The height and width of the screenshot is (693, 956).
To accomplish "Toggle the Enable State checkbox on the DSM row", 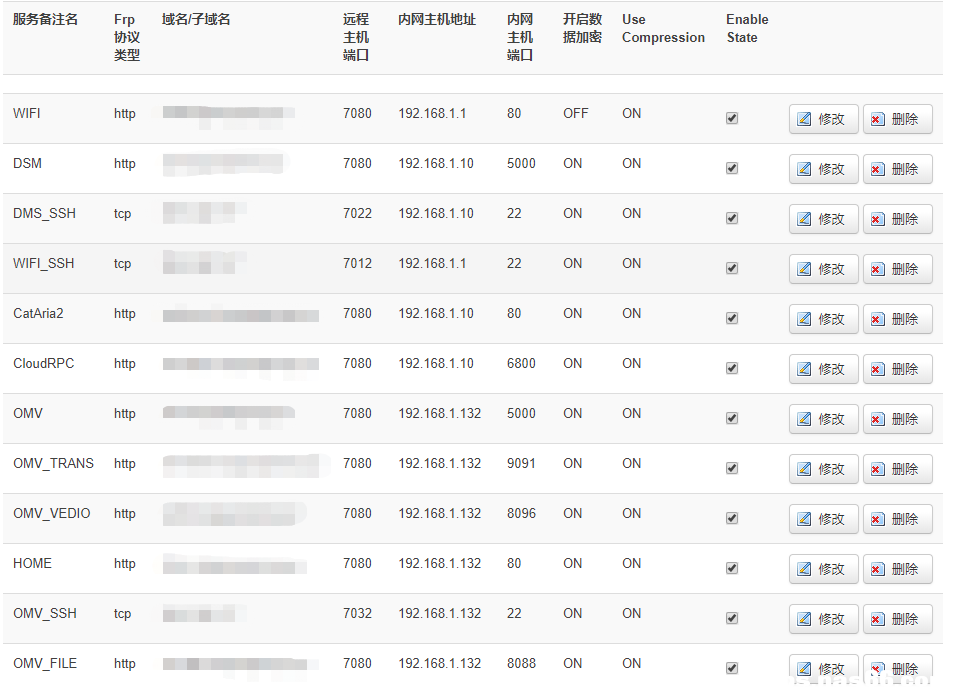I will point(731,167).
